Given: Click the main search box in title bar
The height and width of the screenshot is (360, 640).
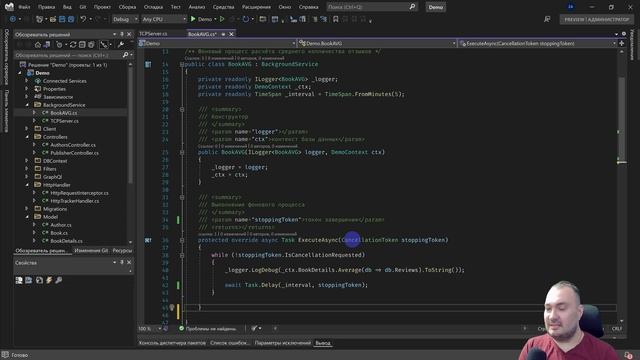Looking at the screenshot, I should point(372,7).
